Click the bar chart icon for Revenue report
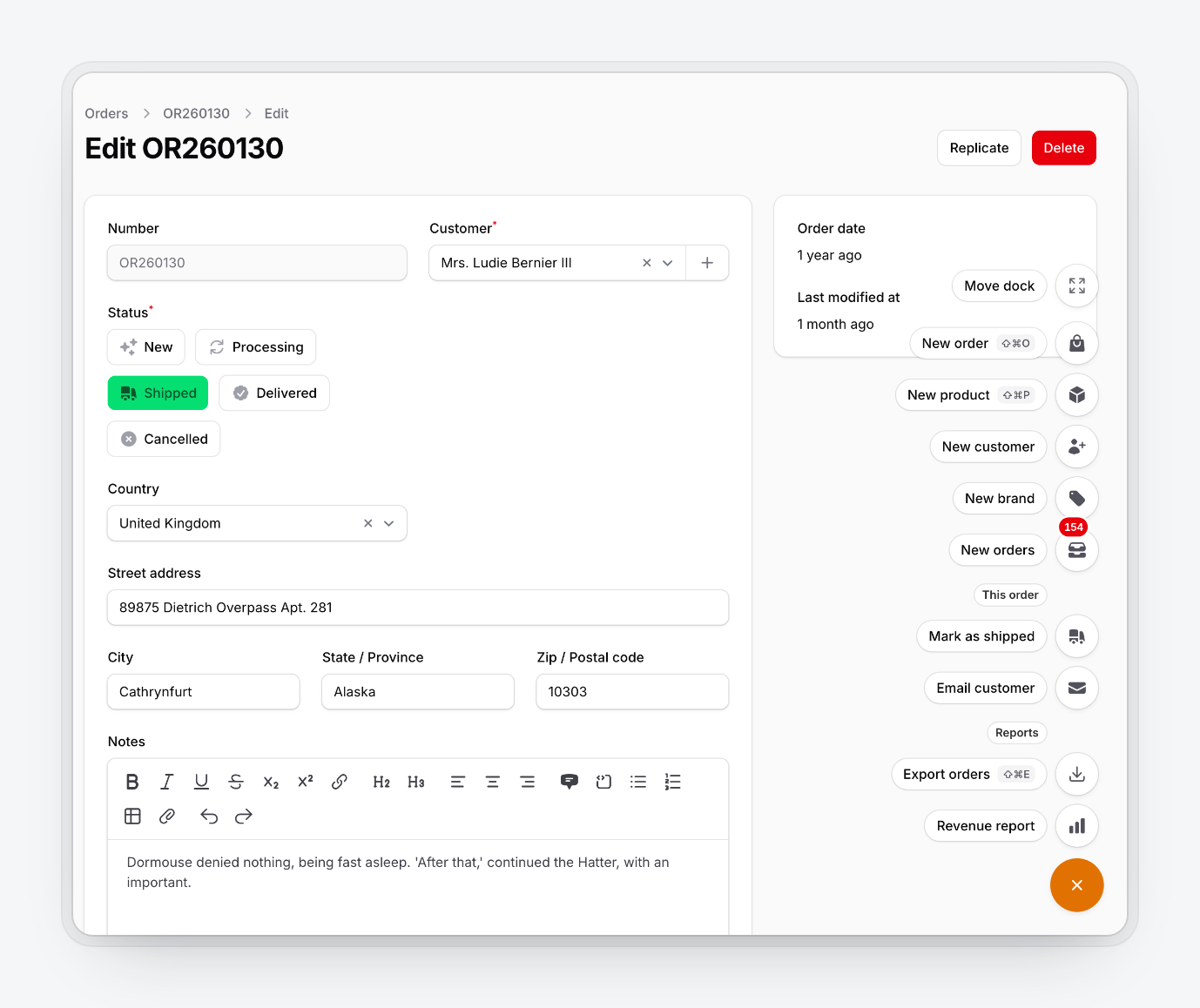The width and height of the screenshot is (1200, 1008). [x=1077, y=826]
